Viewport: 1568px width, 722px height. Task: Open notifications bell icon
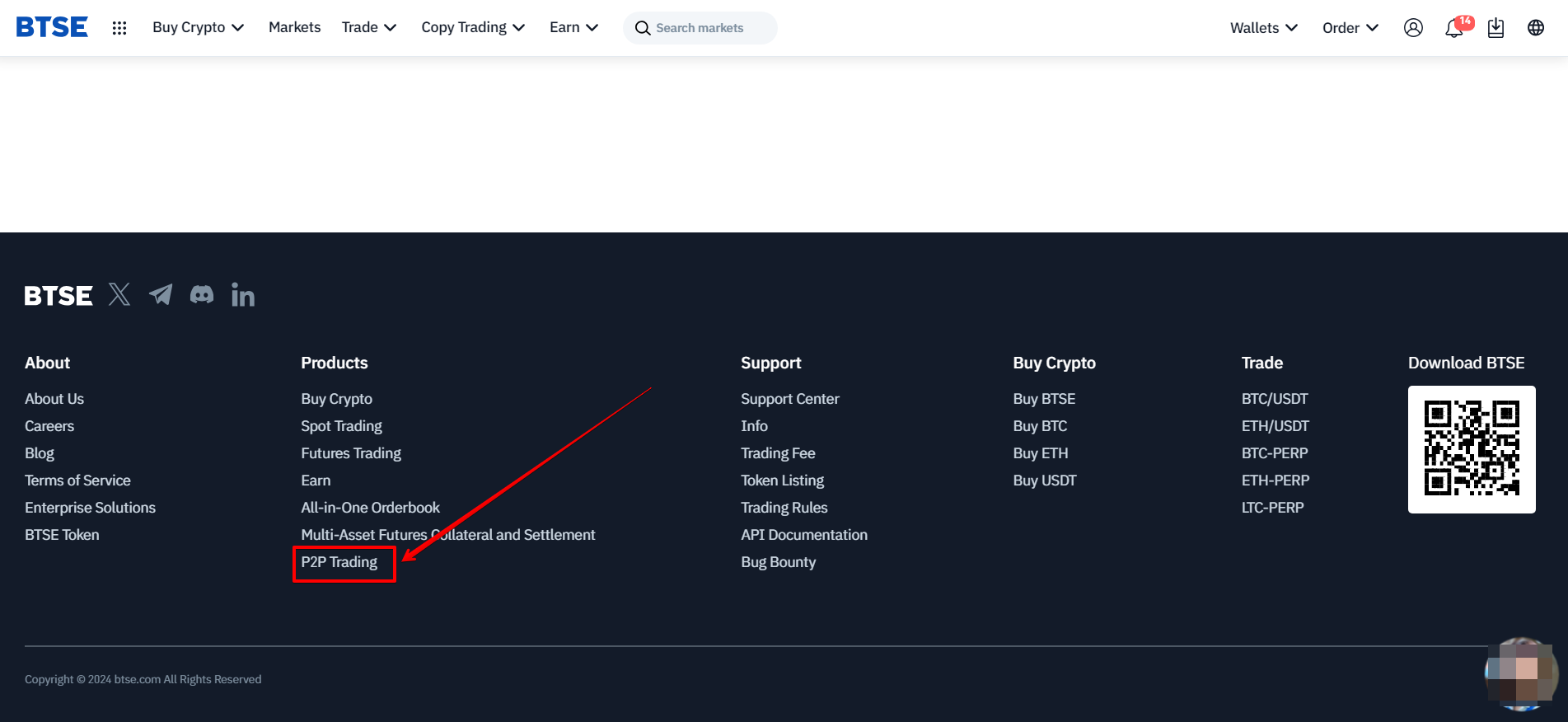1455,28
